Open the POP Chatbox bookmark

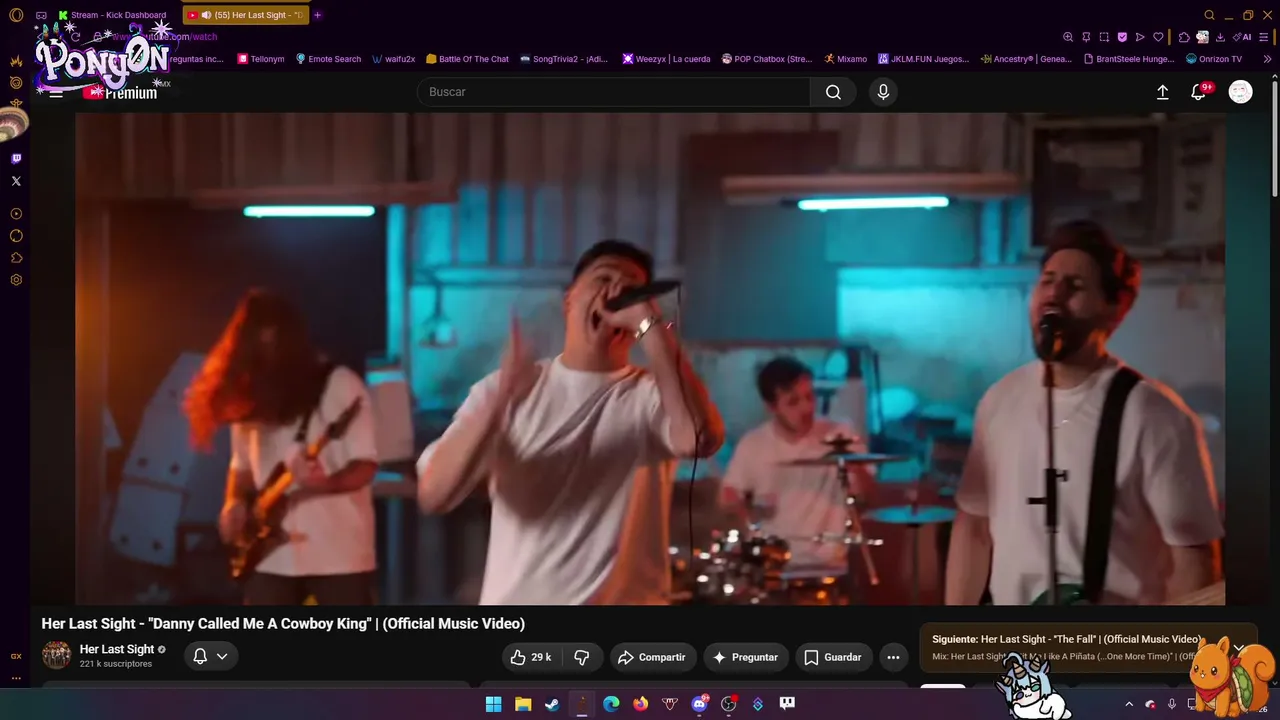click(x=767, y=59)
